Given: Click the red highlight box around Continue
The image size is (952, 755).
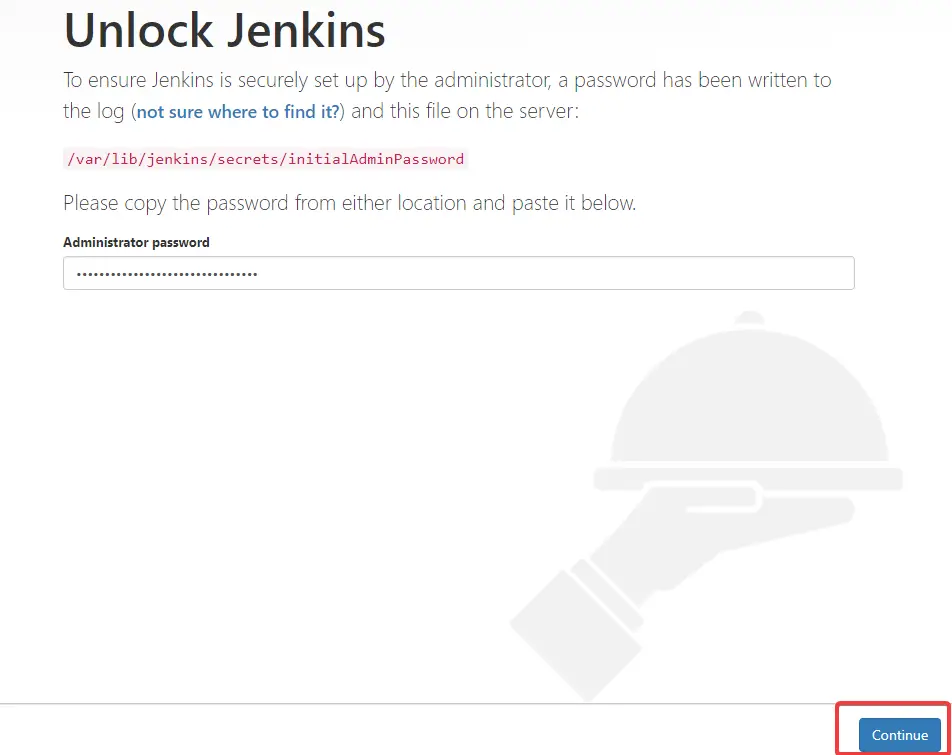Looking at the screenshot, I should pos(891,728).
